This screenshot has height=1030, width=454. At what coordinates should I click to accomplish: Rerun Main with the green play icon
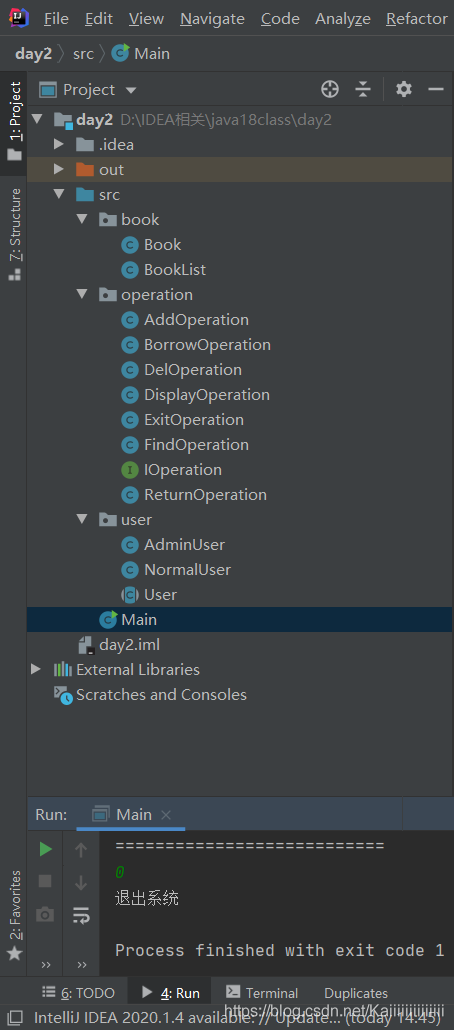point(45,849)
